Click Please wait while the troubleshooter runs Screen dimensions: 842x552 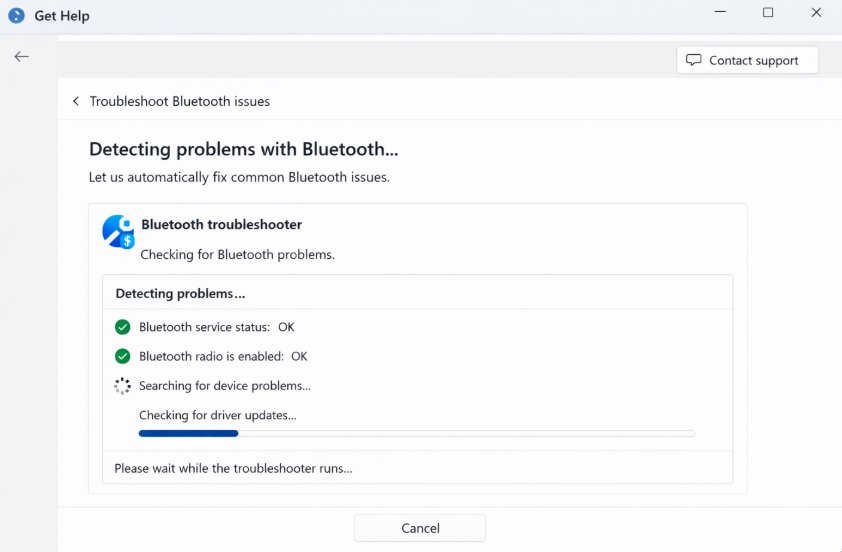point(234,468)
